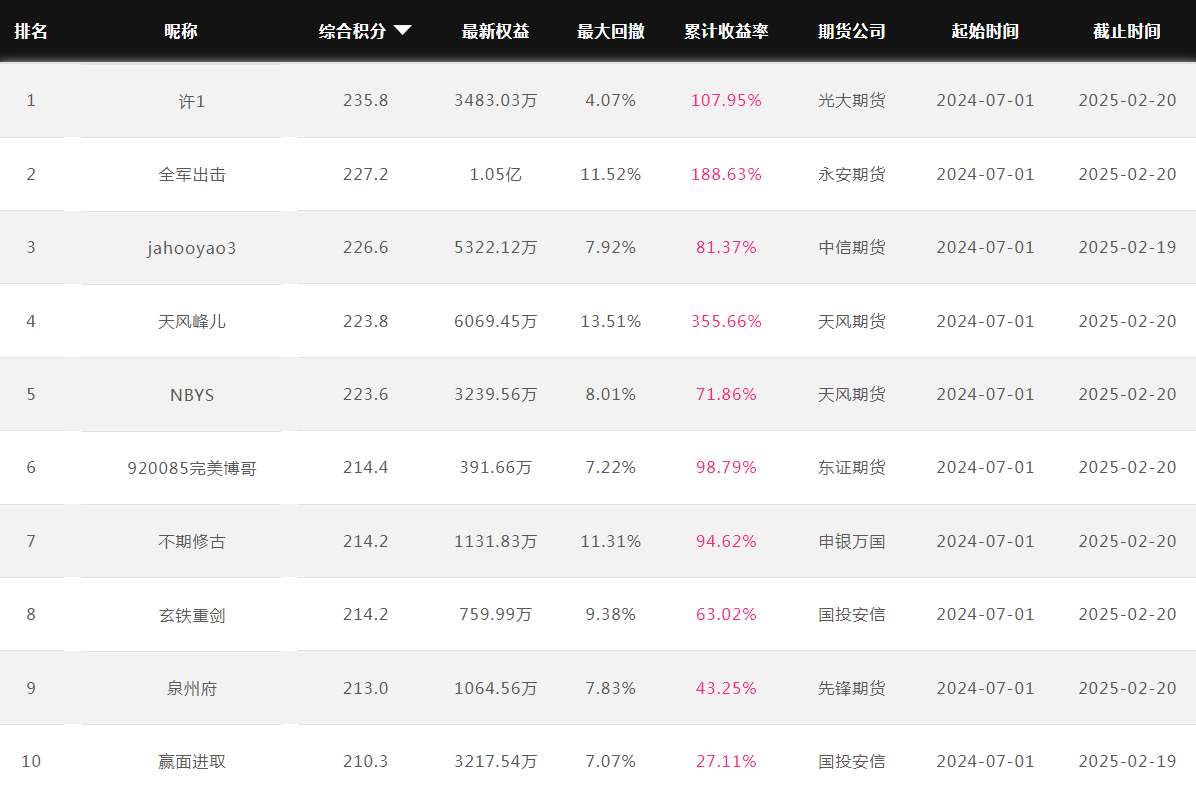Select equity value 1.05亿

(x=496, y=175)
